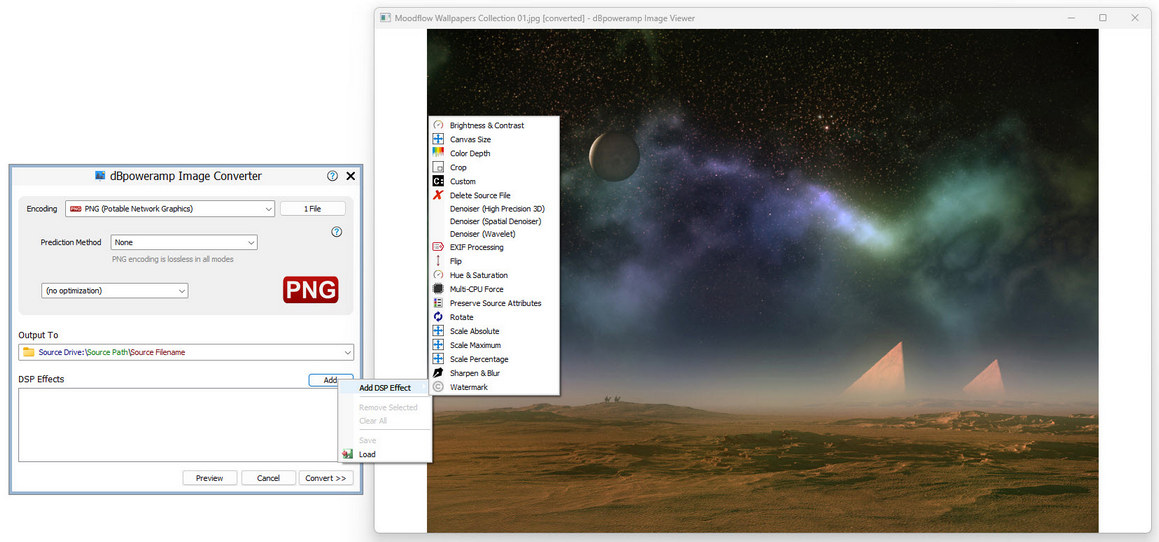The height and width of the screenshot is (542, 1159).
Task: Click the Scale Absolute icon
Action: (x=438, y=331)
